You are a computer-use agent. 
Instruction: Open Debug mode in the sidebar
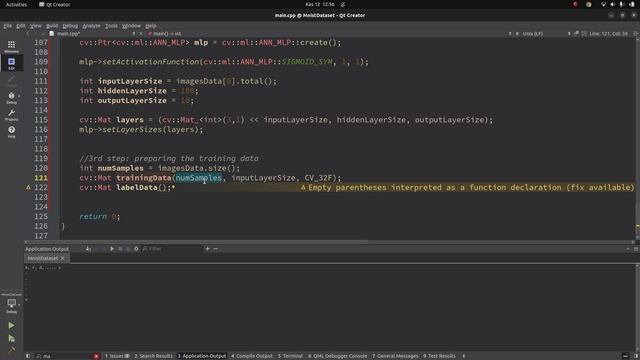[11, 98]
